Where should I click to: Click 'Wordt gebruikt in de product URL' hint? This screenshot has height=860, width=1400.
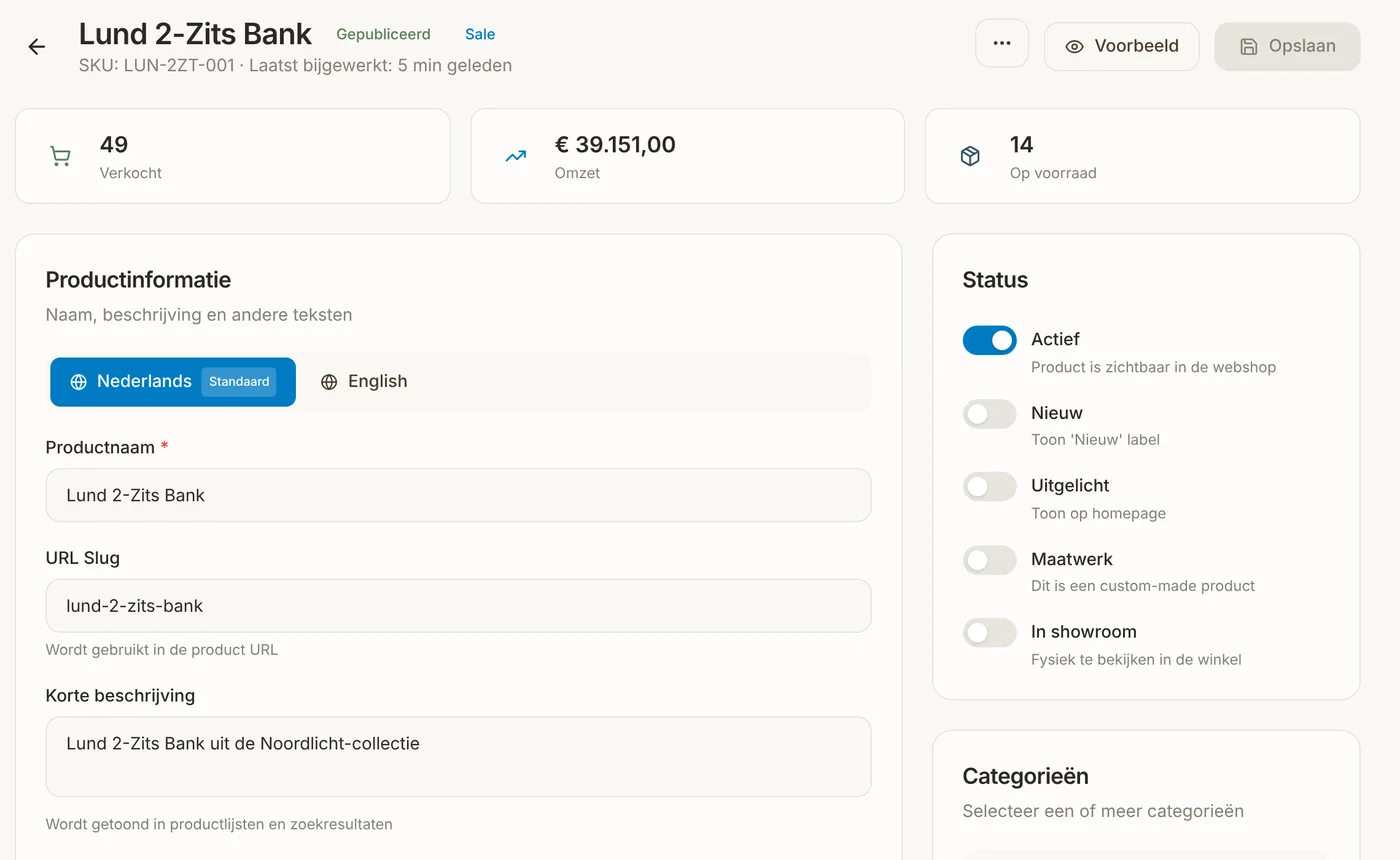pos(162,650)
